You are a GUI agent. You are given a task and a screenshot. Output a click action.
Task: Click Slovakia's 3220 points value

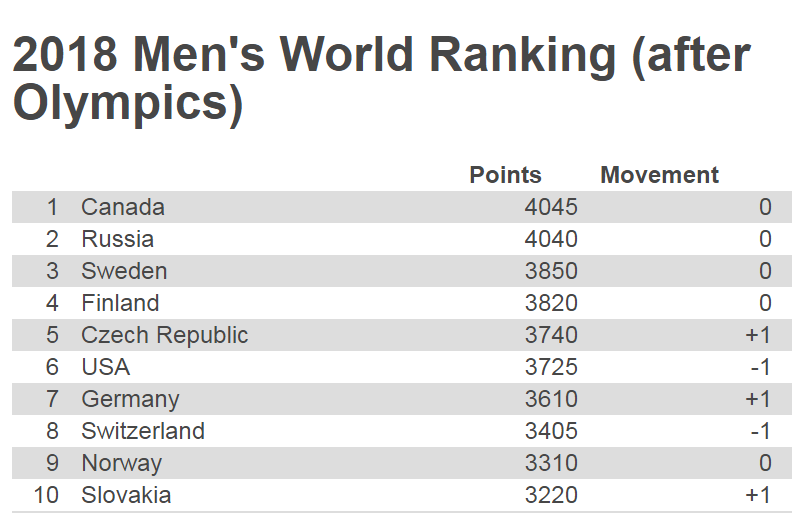tap(551, 495)
